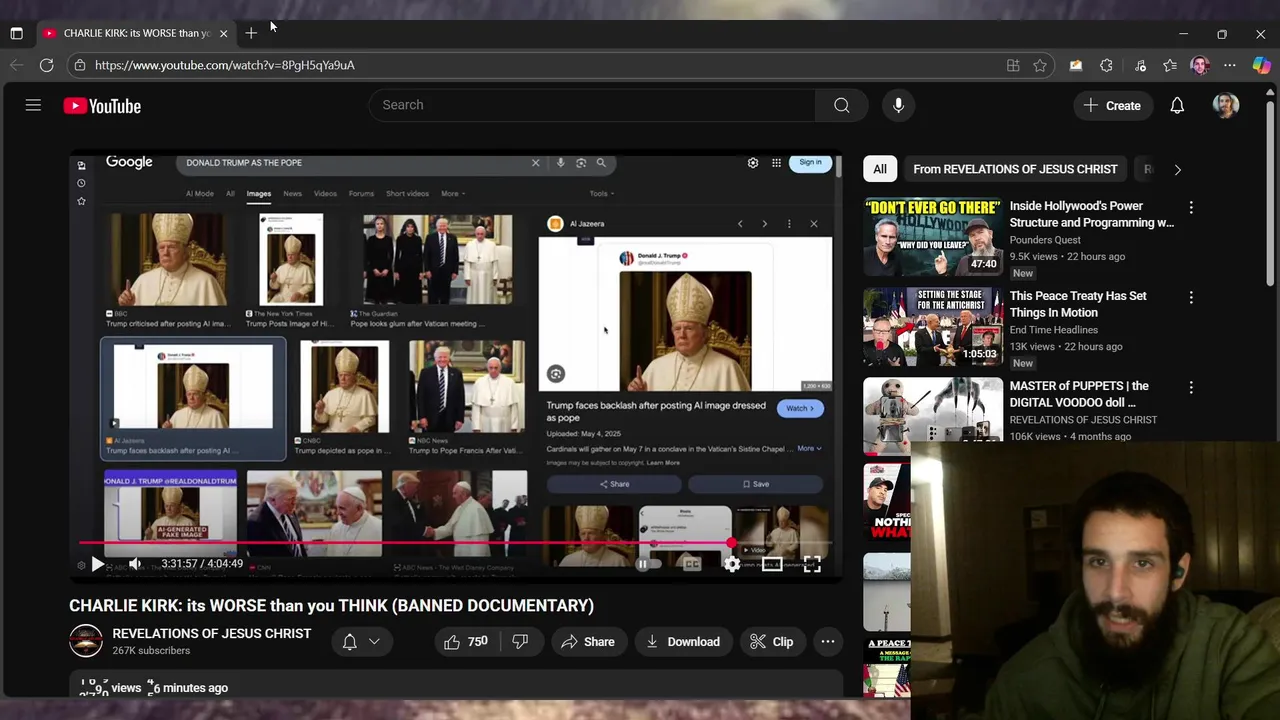Expand subscription notification chevron dropdown

(374, 642)
